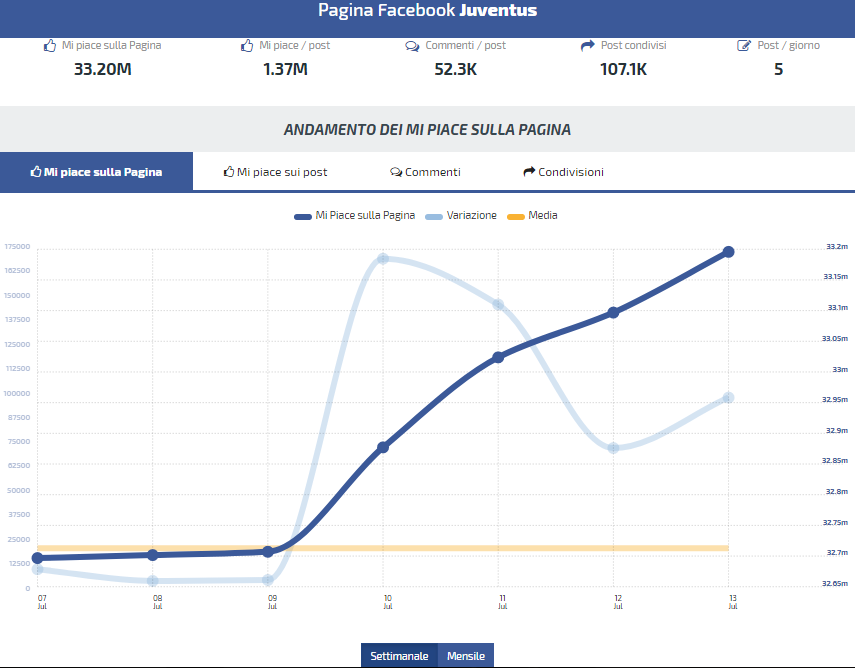855x668 pixels.
Task: Switch to Mi piace sui post tab
Action: [275, 172]
